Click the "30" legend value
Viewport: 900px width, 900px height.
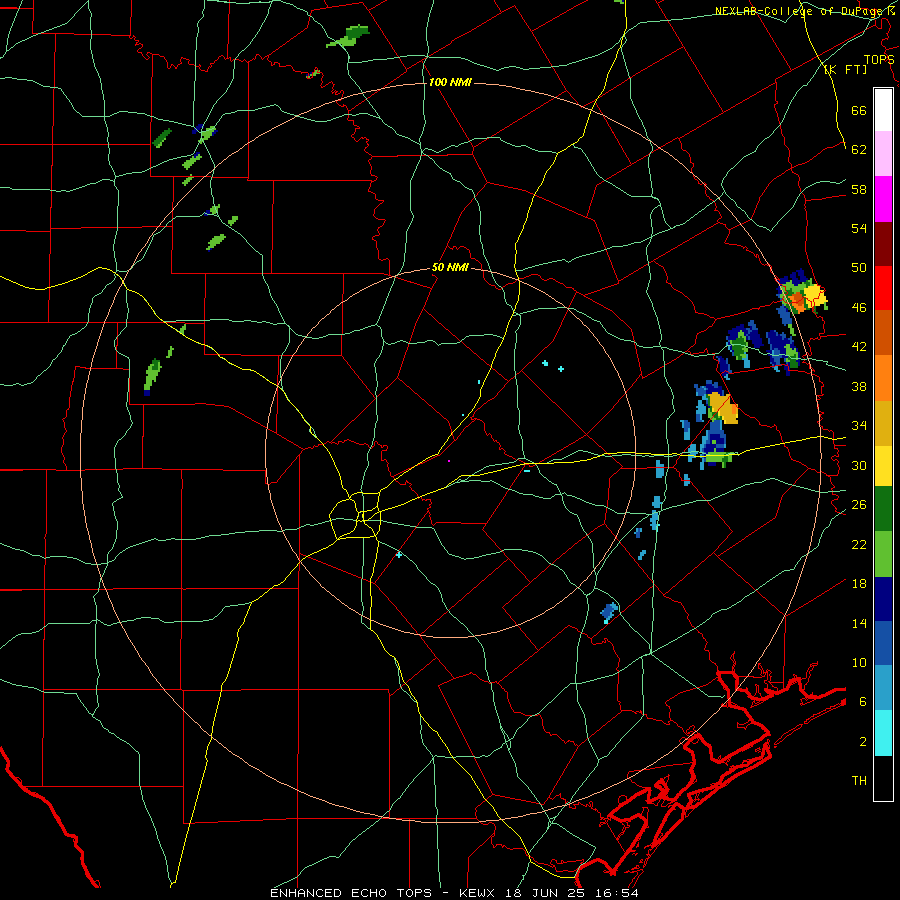coord(859,465)
